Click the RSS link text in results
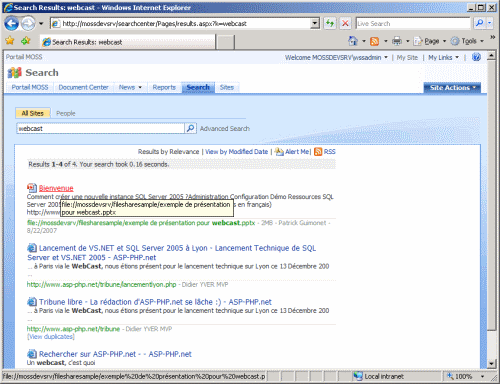 coord(330,152)
